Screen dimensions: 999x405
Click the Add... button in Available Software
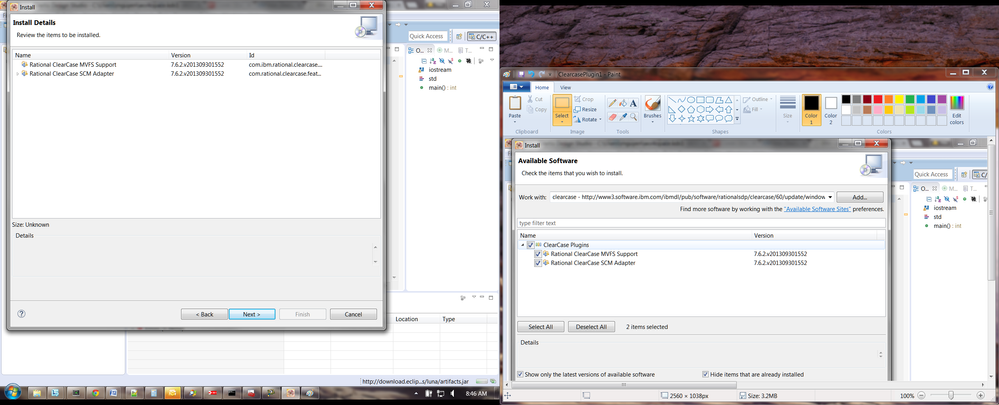tap(860, 197)
